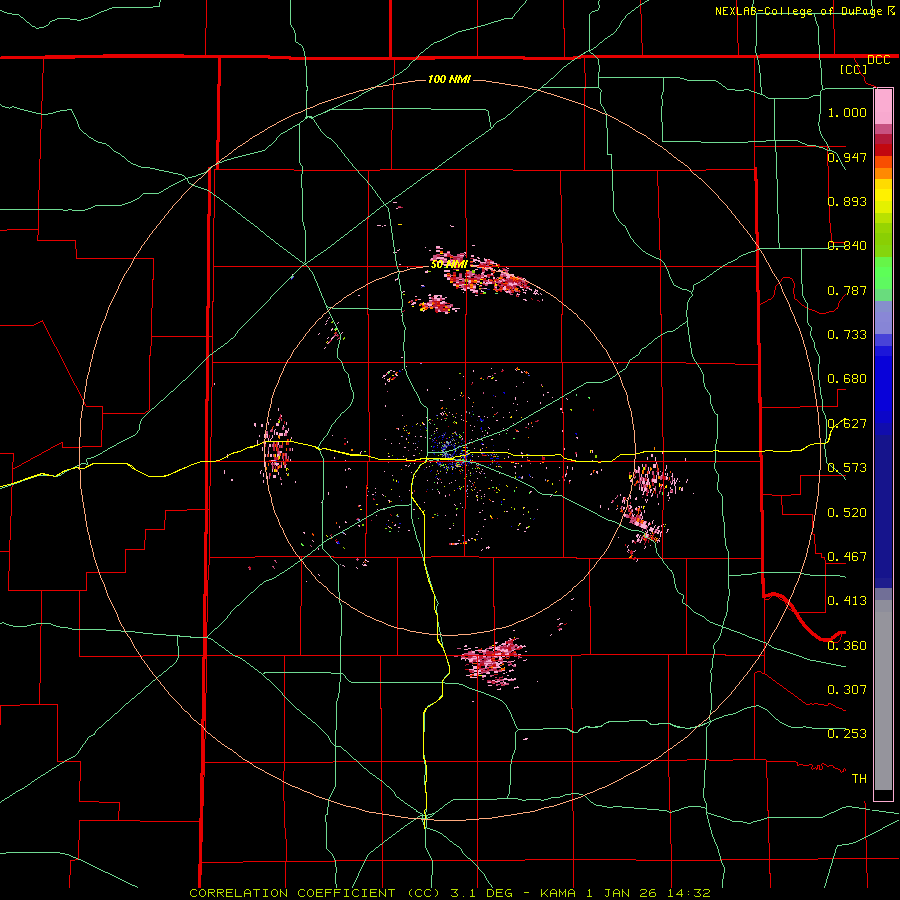
Task: Click the 0.253 scale value
Action: pos(847,734)
